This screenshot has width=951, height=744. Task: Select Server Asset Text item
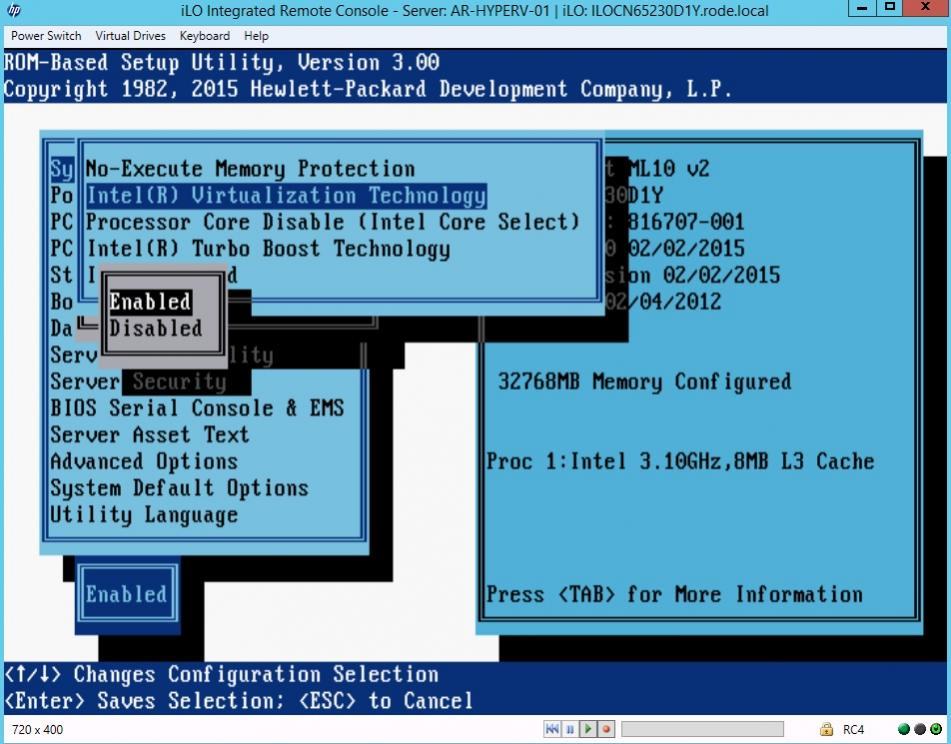150,435
